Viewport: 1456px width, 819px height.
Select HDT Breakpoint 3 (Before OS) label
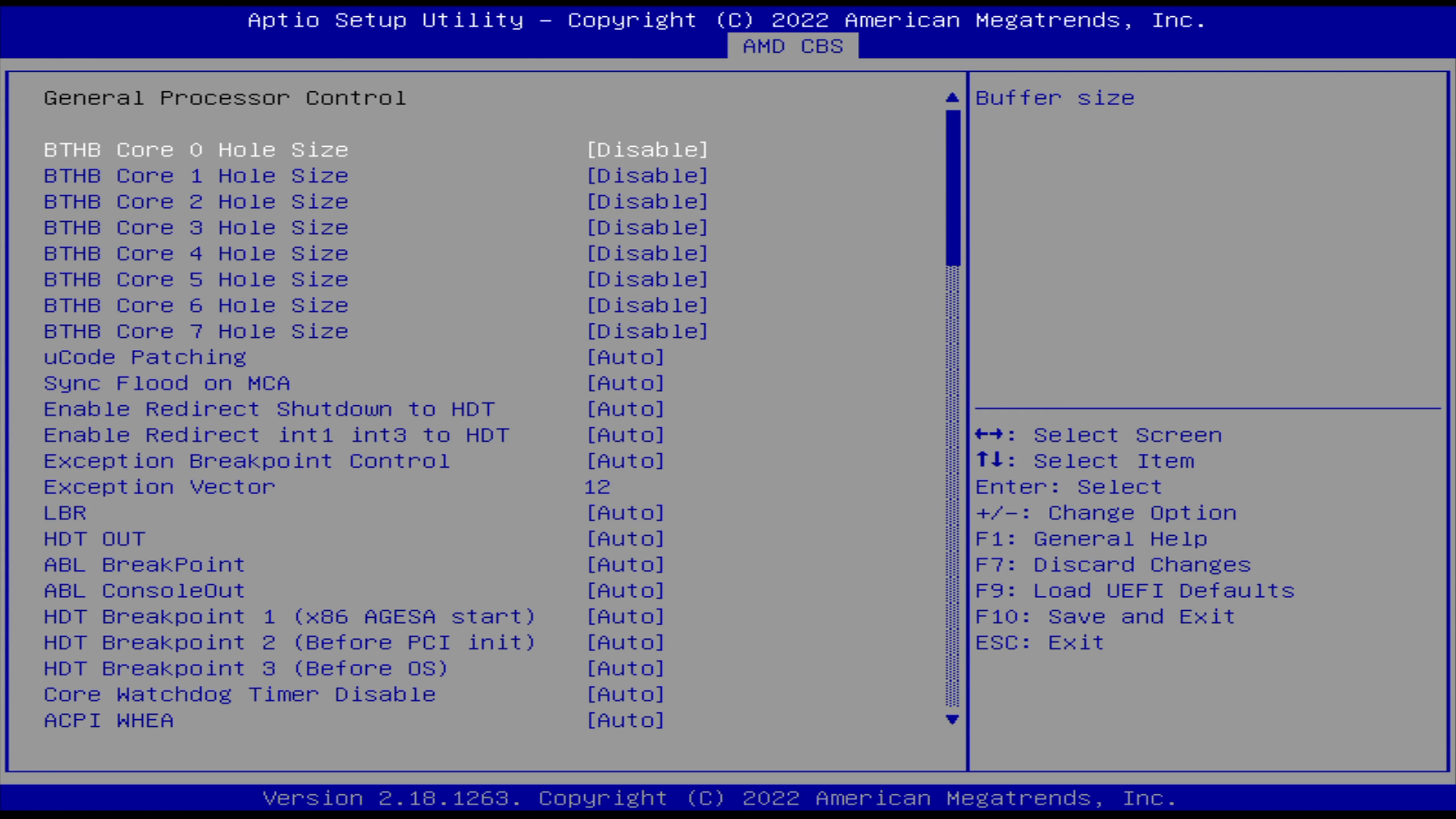click(246, 668)
